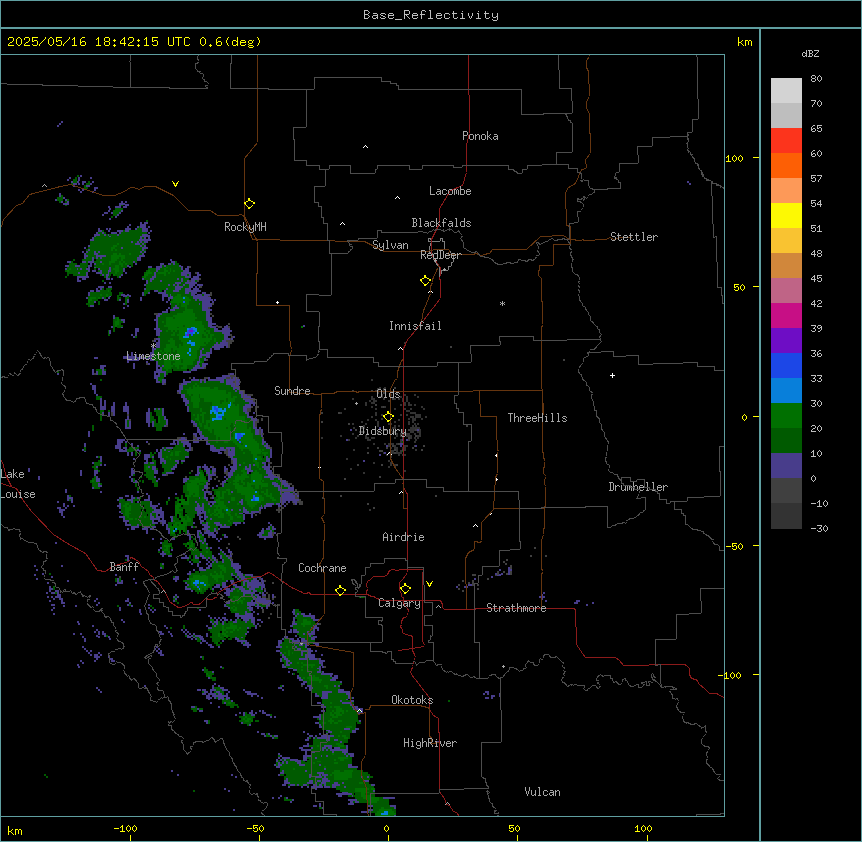Click the purple 10 dBZ legend swatch

click(786, 466)
